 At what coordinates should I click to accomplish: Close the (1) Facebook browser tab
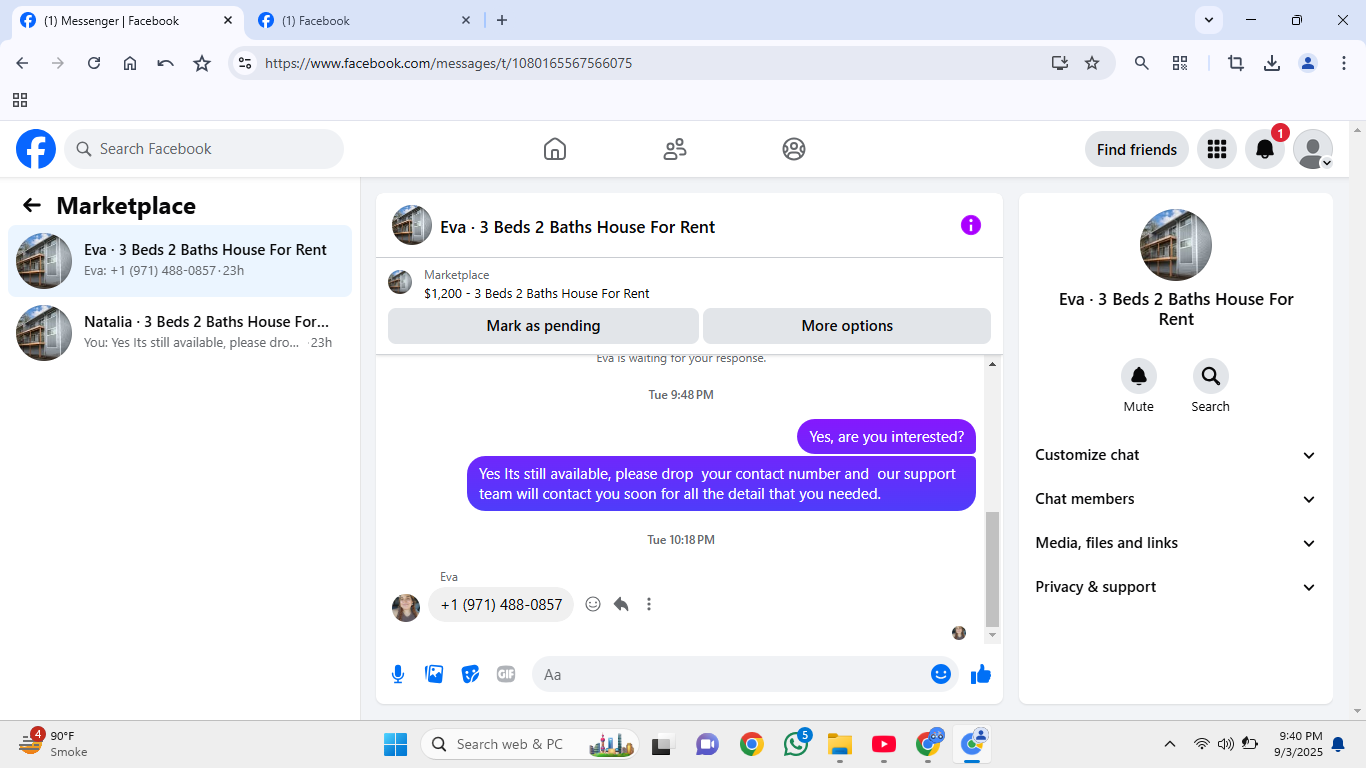tap(466, 20)
